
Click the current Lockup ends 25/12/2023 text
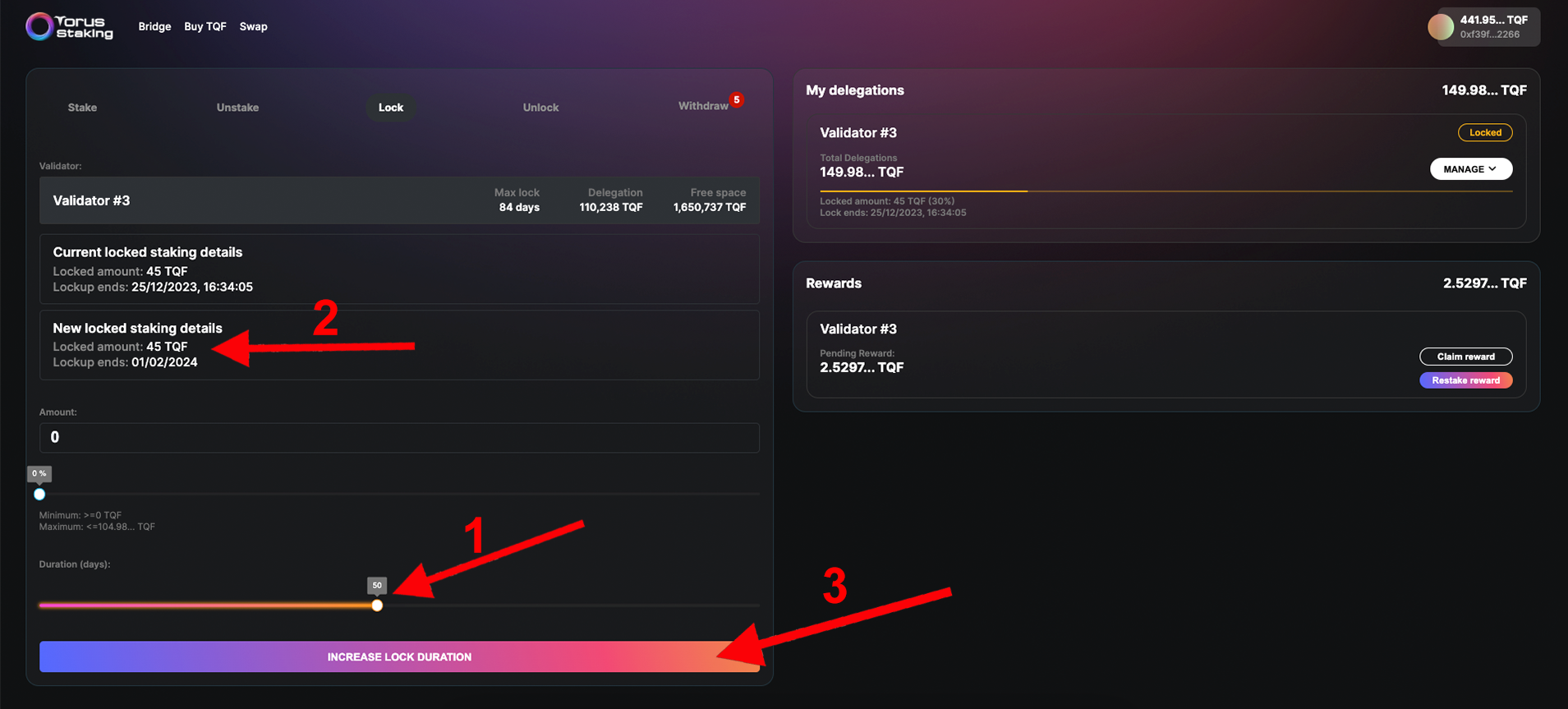[x=153, y=287]
